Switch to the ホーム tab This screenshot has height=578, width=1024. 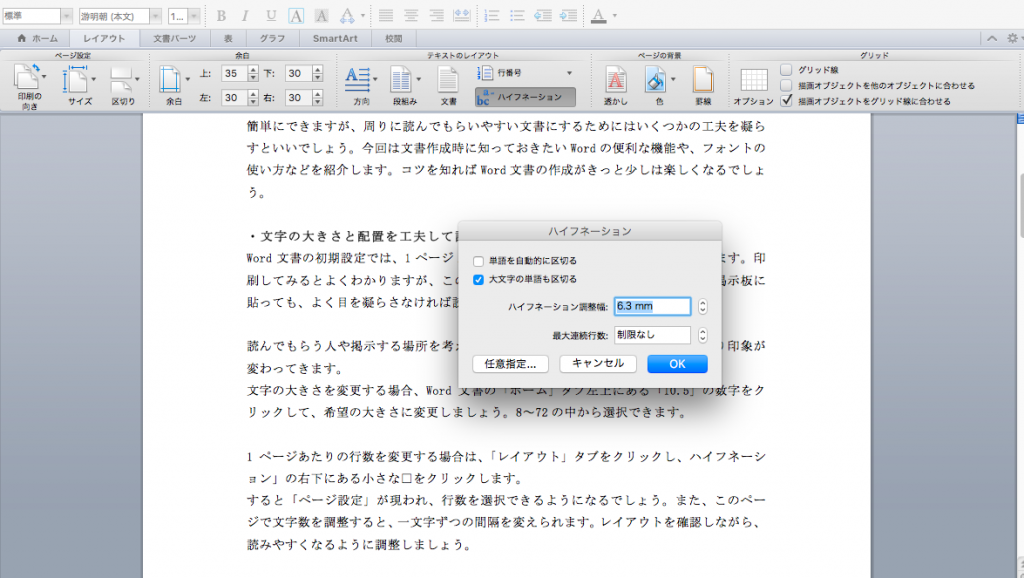(x=37, y=39)
